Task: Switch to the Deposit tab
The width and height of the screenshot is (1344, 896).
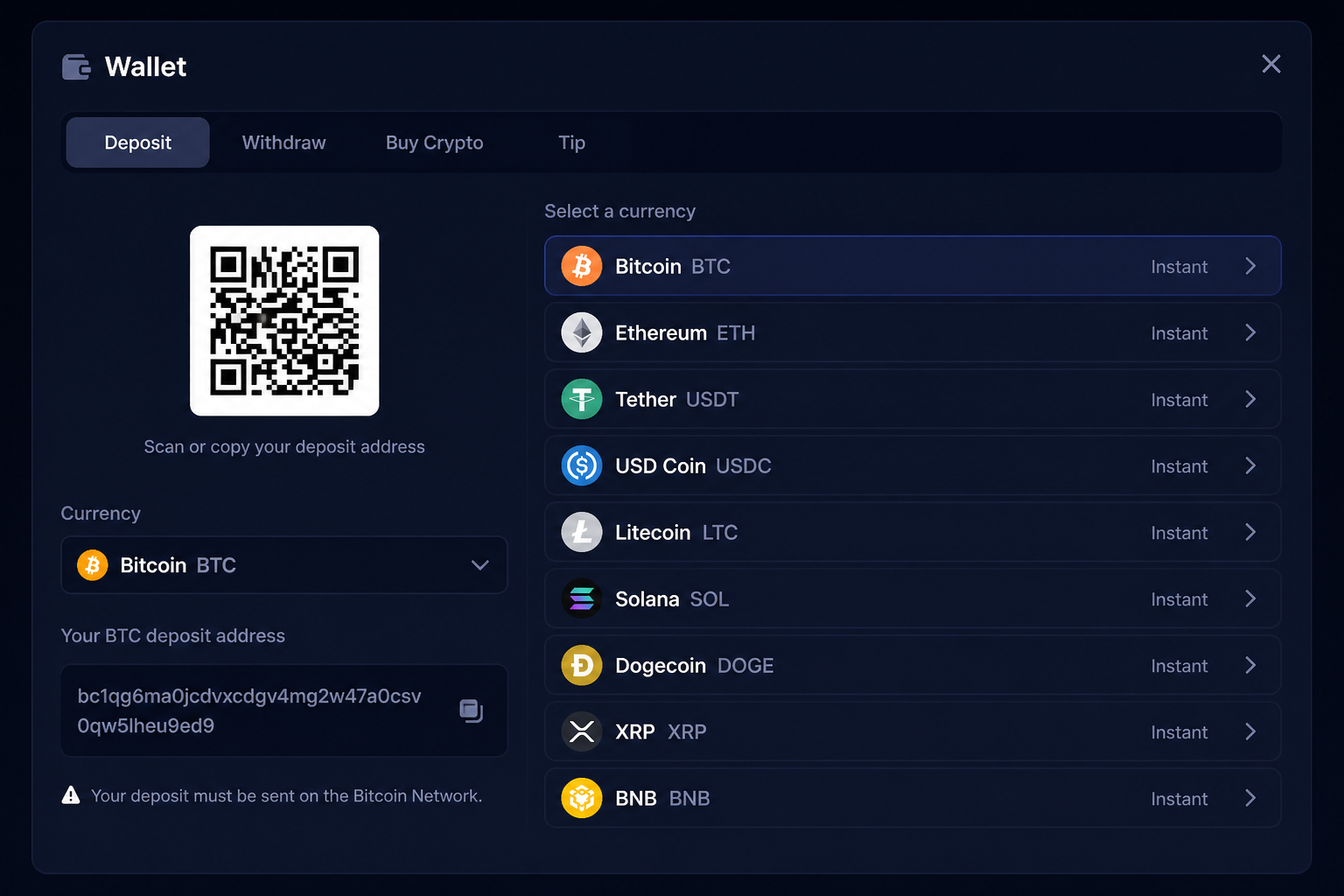Action: pos(137,143)
